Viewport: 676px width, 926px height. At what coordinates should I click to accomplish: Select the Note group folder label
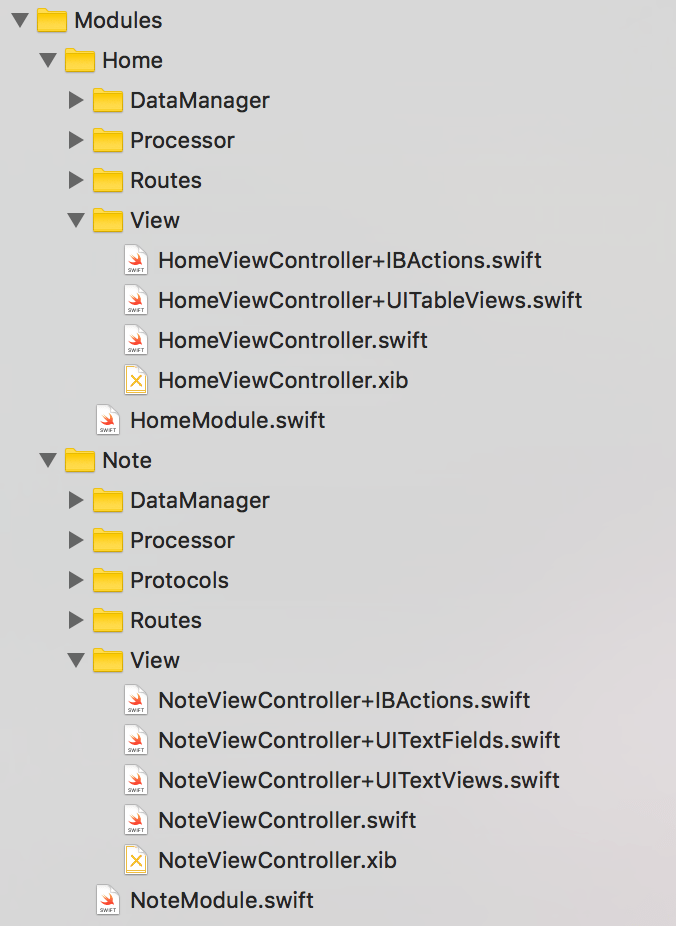[127, 460]
